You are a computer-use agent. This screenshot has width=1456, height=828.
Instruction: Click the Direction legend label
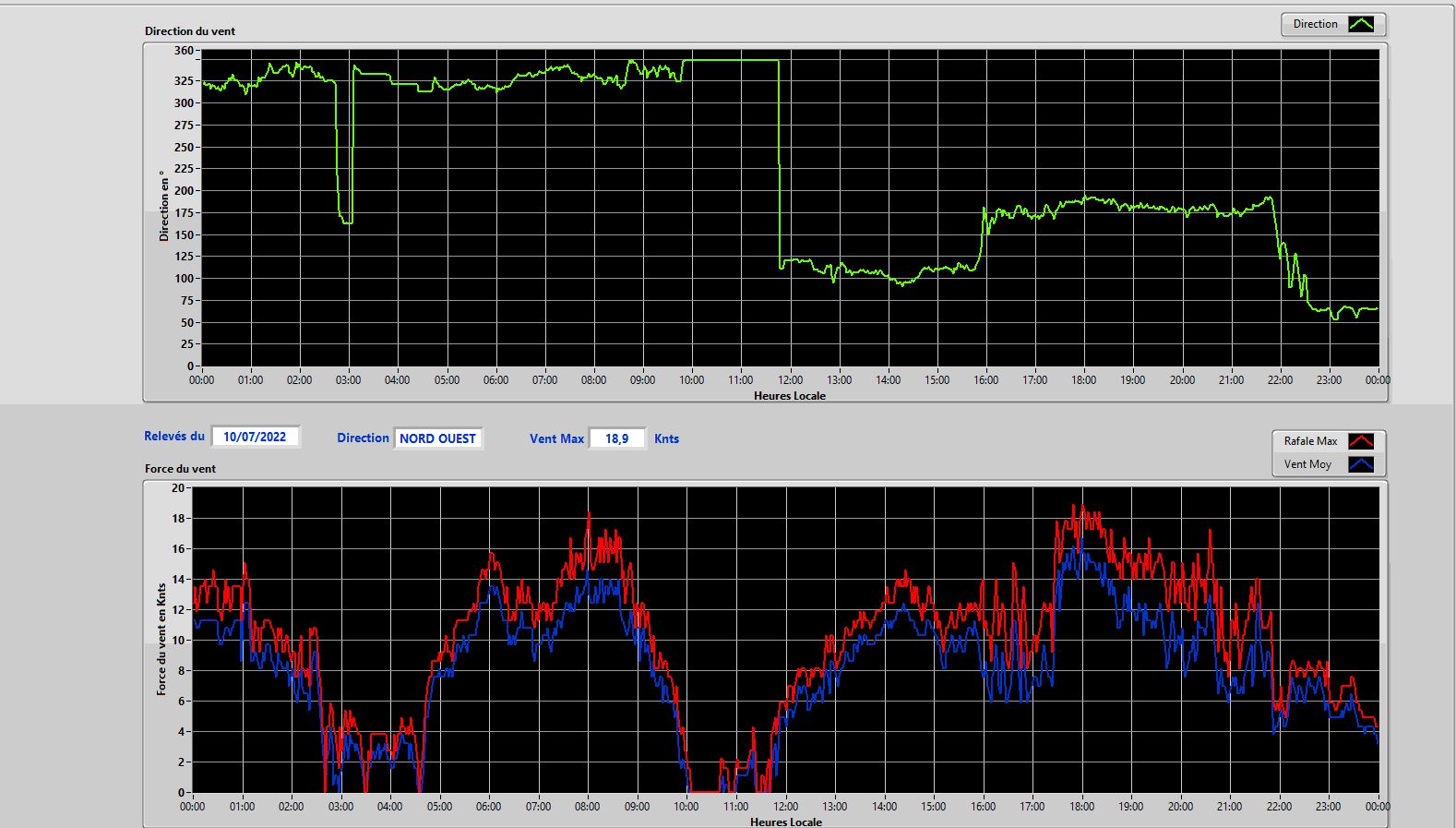pos(1315,24)
